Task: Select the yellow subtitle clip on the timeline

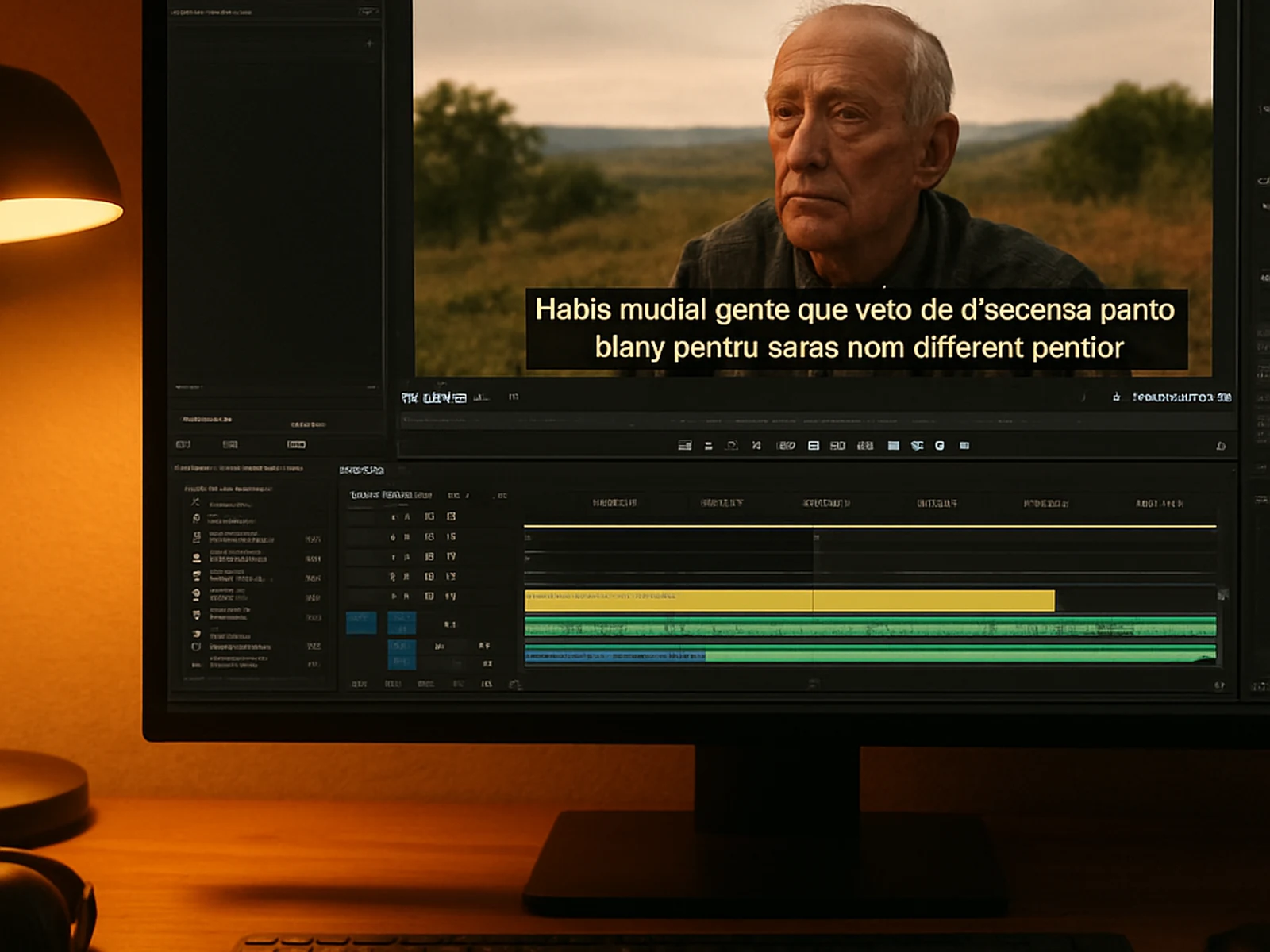Action: coord(790,601)
